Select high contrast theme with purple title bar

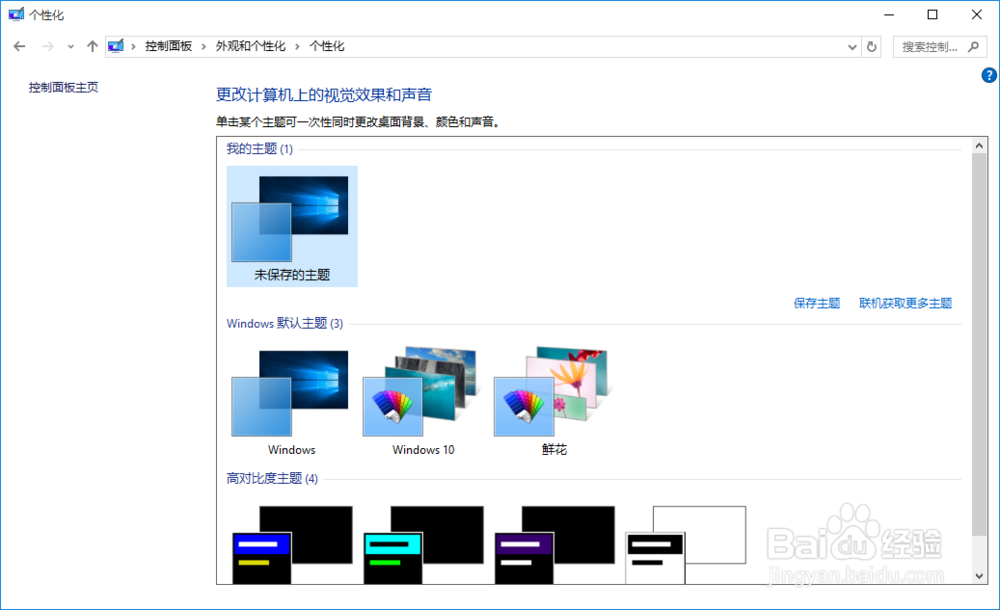[x=555, y=545]
